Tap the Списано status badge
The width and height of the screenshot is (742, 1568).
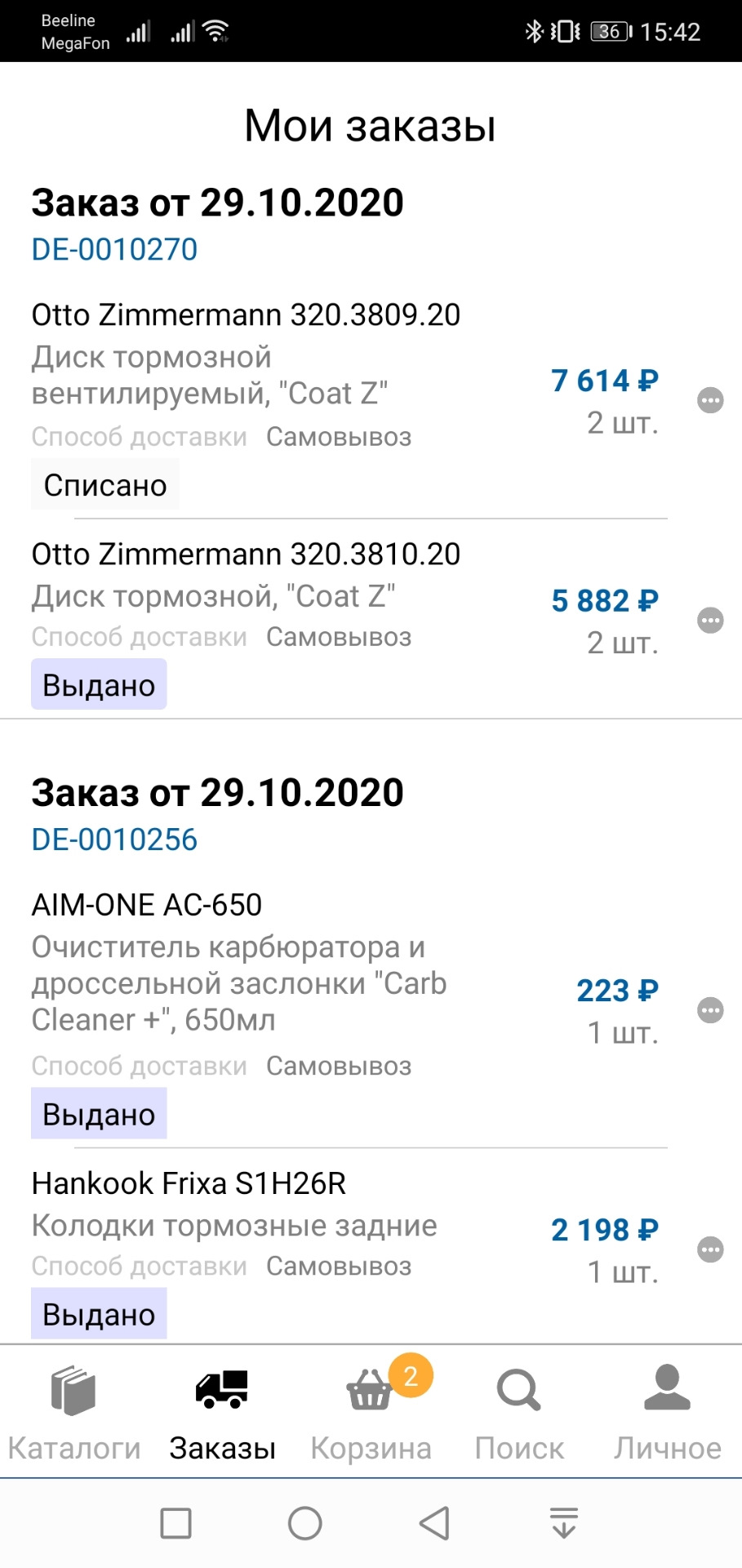105,485
